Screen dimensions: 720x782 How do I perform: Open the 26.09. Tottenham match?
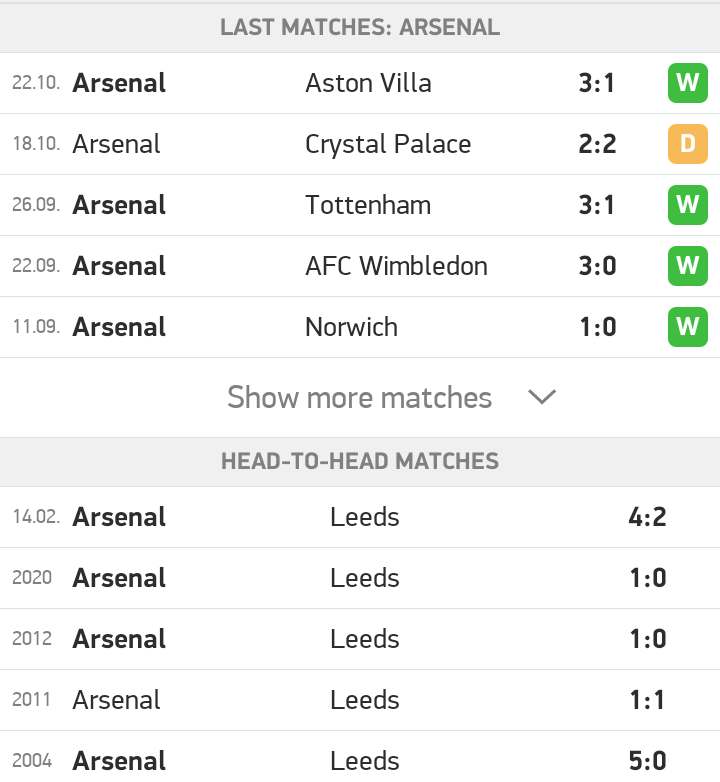click(360, 205)
